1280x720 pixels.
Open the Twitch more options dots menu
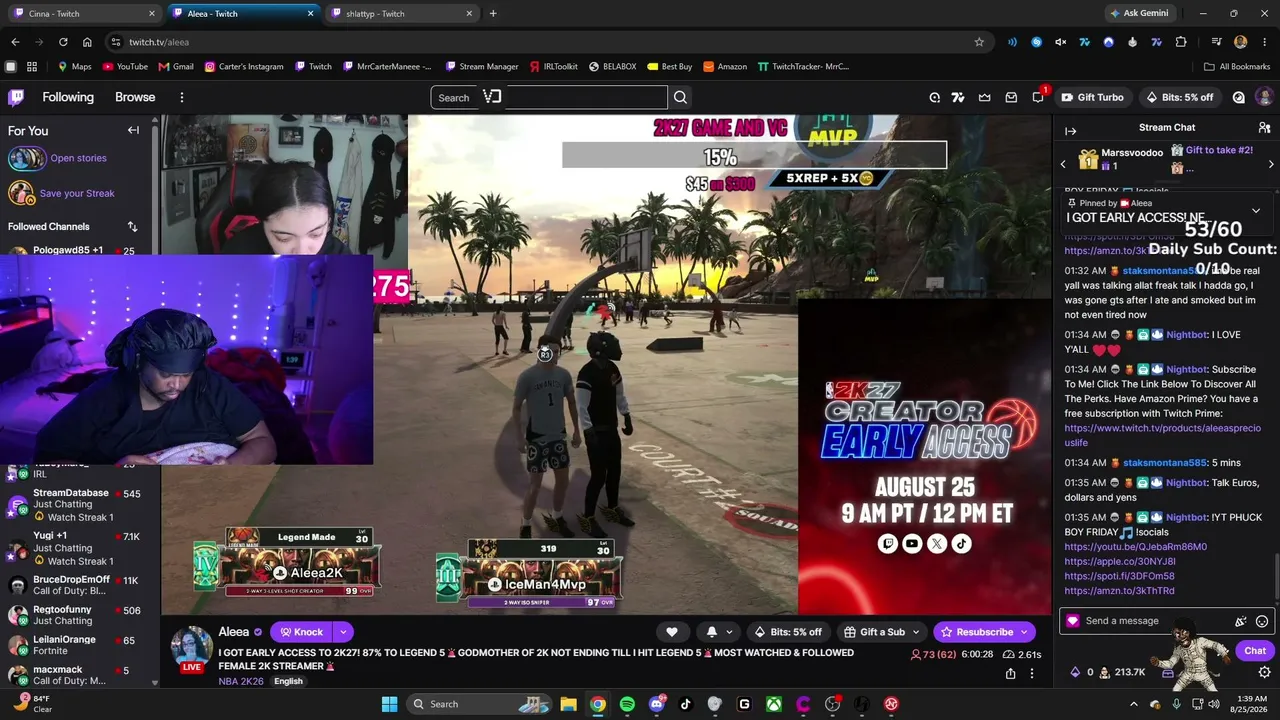coord(182,97)
